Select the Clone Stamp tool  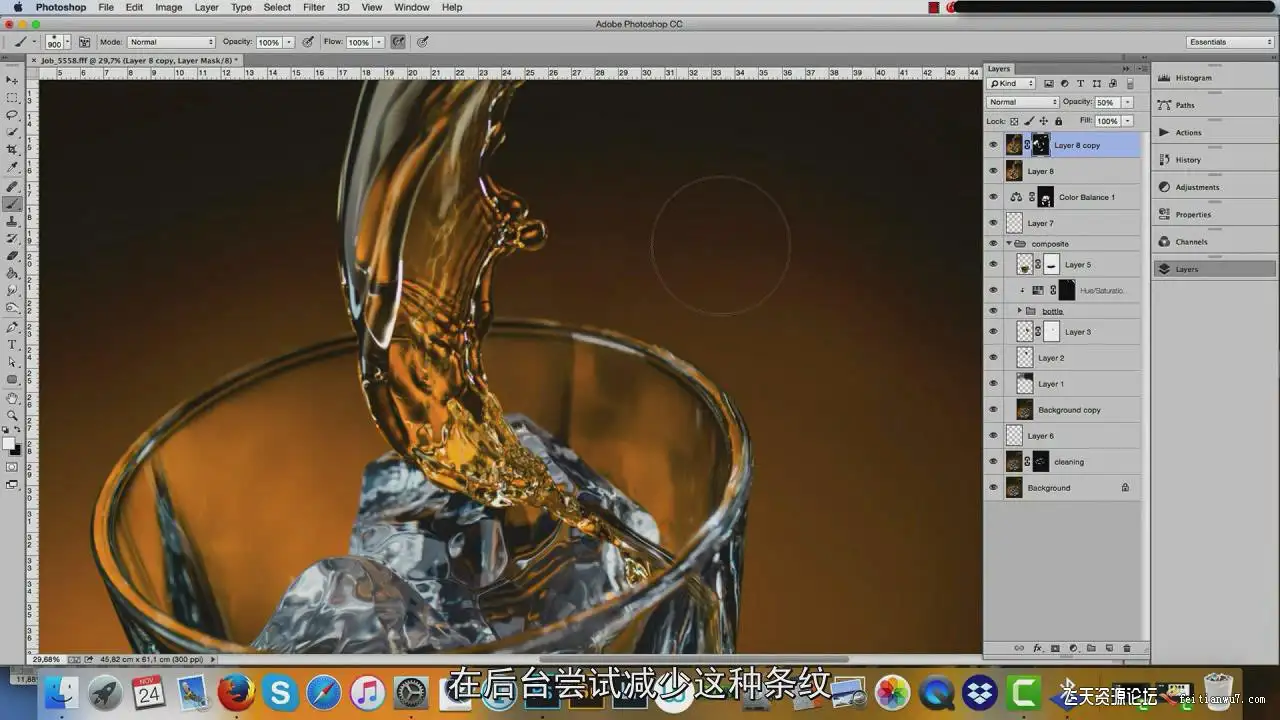tap(12, 221)
